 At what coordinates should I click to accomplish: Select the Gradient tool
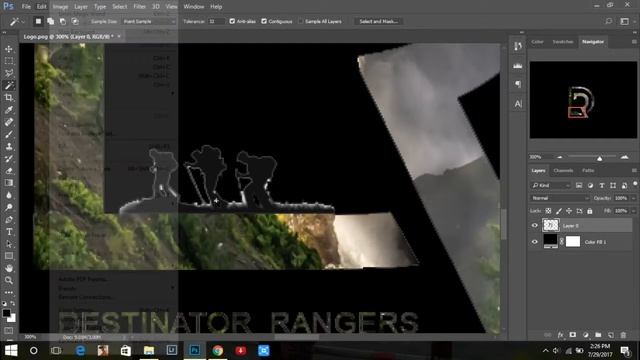click(9, 183)
